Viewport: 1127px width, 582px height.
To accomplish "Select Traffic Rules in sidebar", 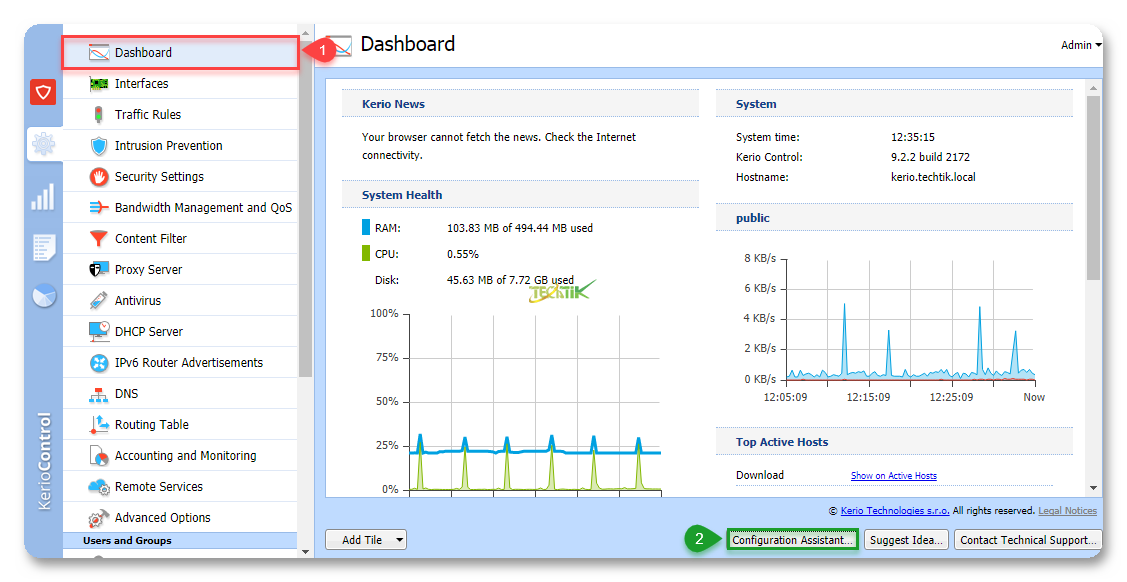I will coord(148,115).
